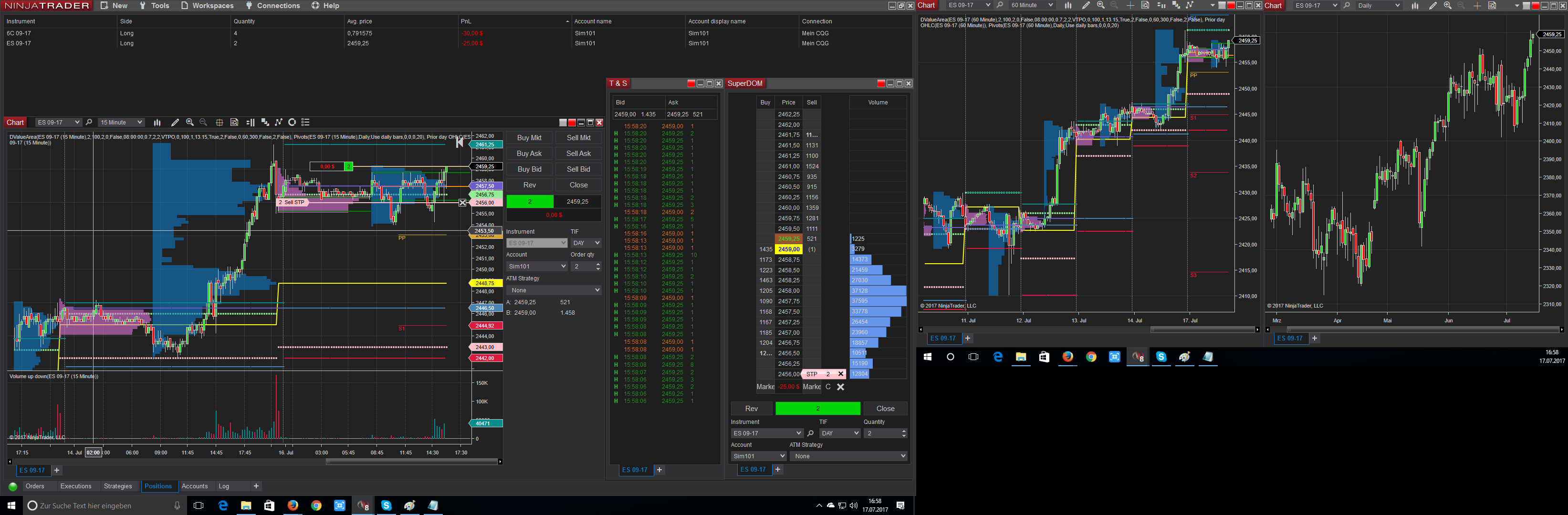
Task: Click the green connection status indicator
Action: point(12,486)
